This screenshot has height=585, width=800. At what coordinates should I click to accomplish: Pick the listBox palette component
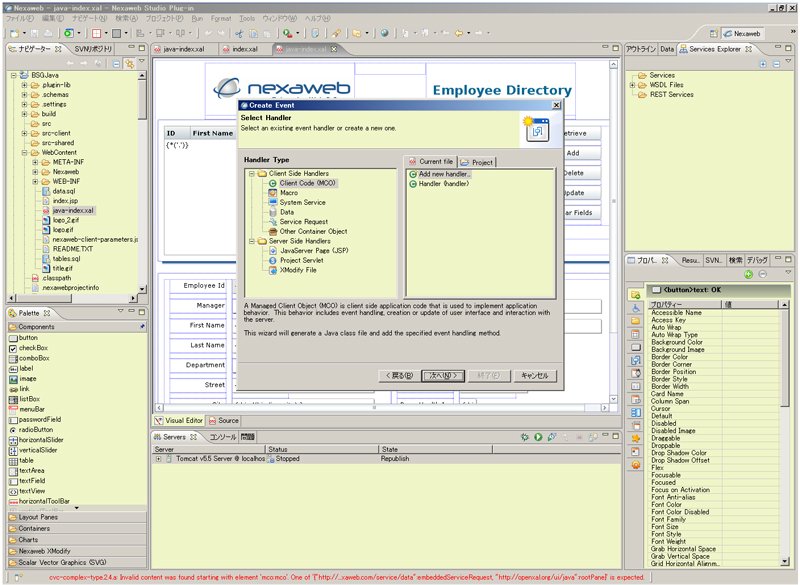[x=24, y=399]
